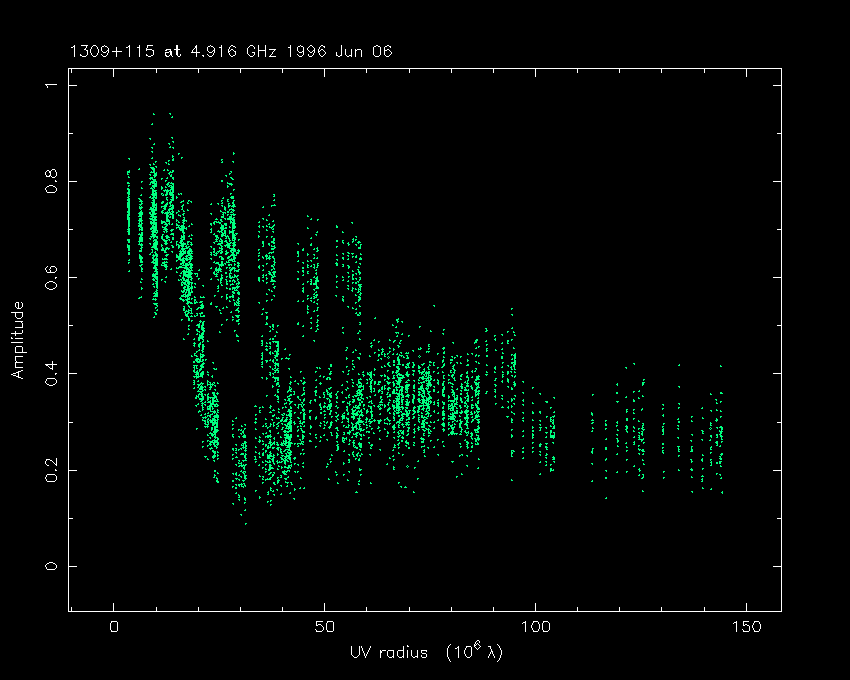Select the x-axis tick label '50'
Viewport: 850px width, 680px height.
click(x=325, y=627)
